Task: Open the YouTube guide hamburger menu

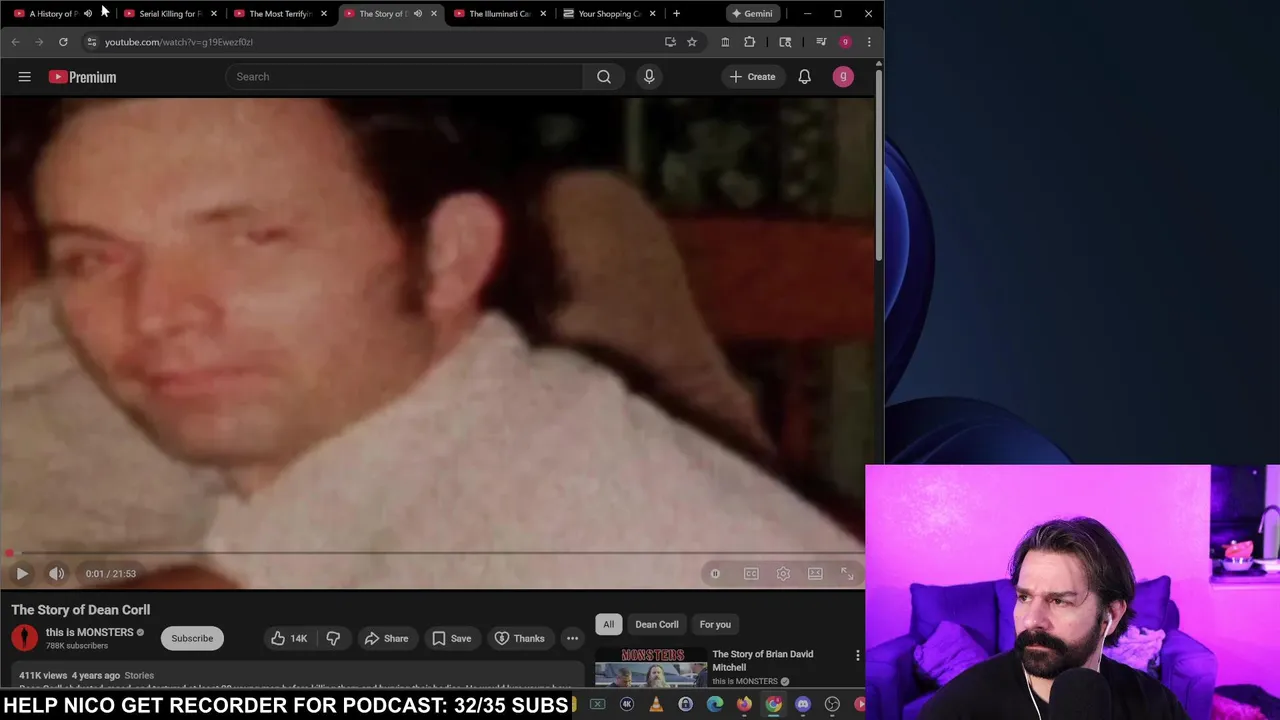Action: [24, 77]
